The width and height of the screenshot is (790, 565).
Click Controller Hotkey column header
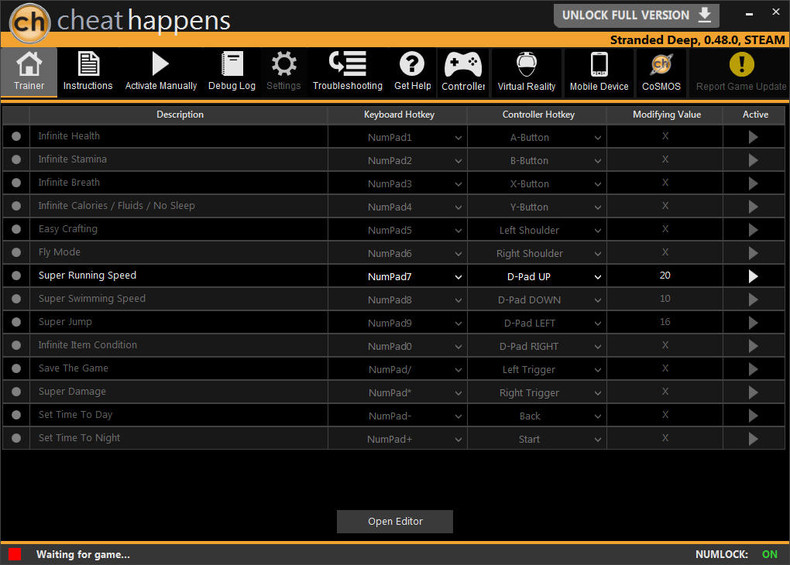[538, 114]
